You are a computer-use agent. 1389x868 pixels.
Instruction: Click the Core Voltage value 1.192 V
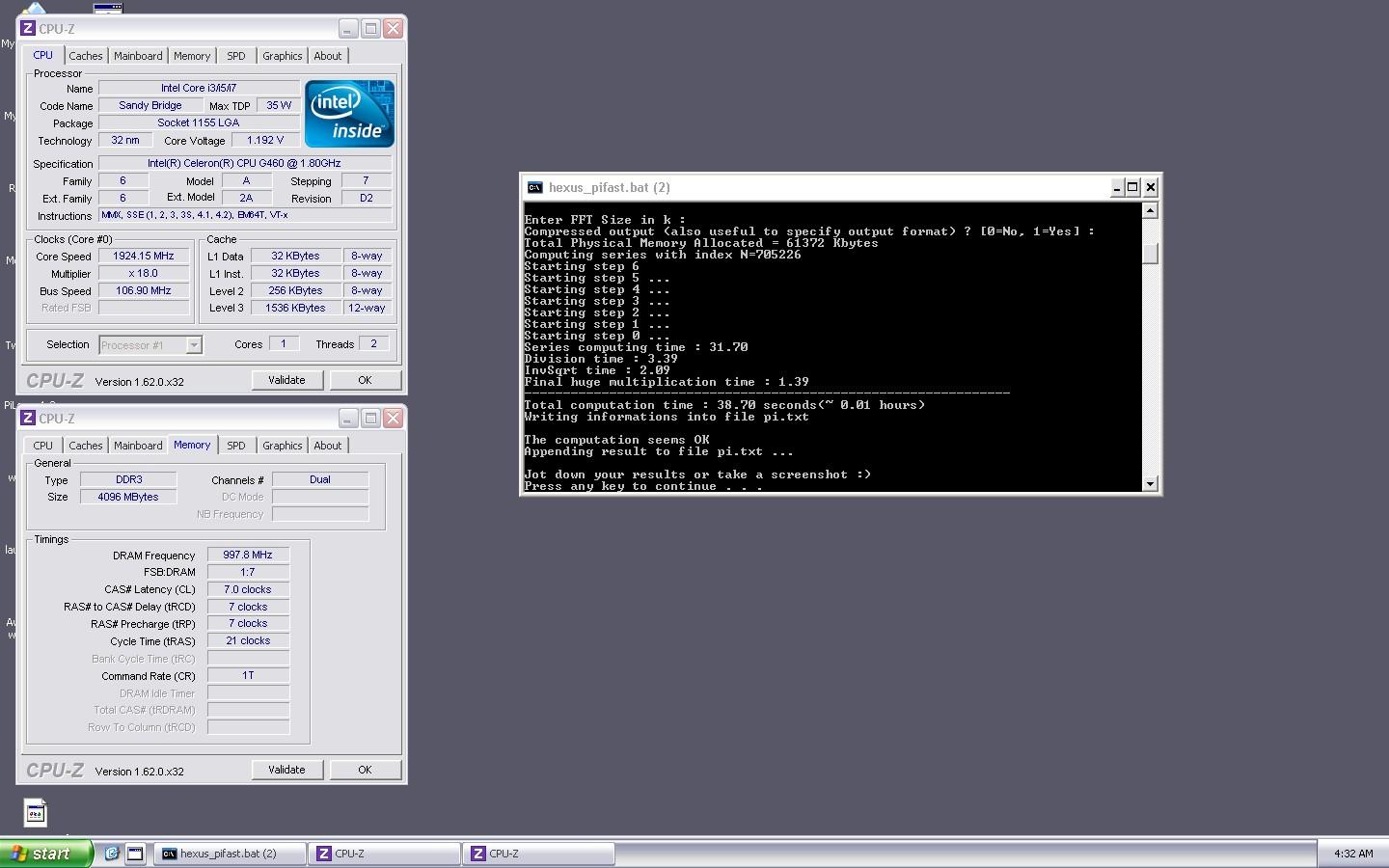tap(265, 140)
